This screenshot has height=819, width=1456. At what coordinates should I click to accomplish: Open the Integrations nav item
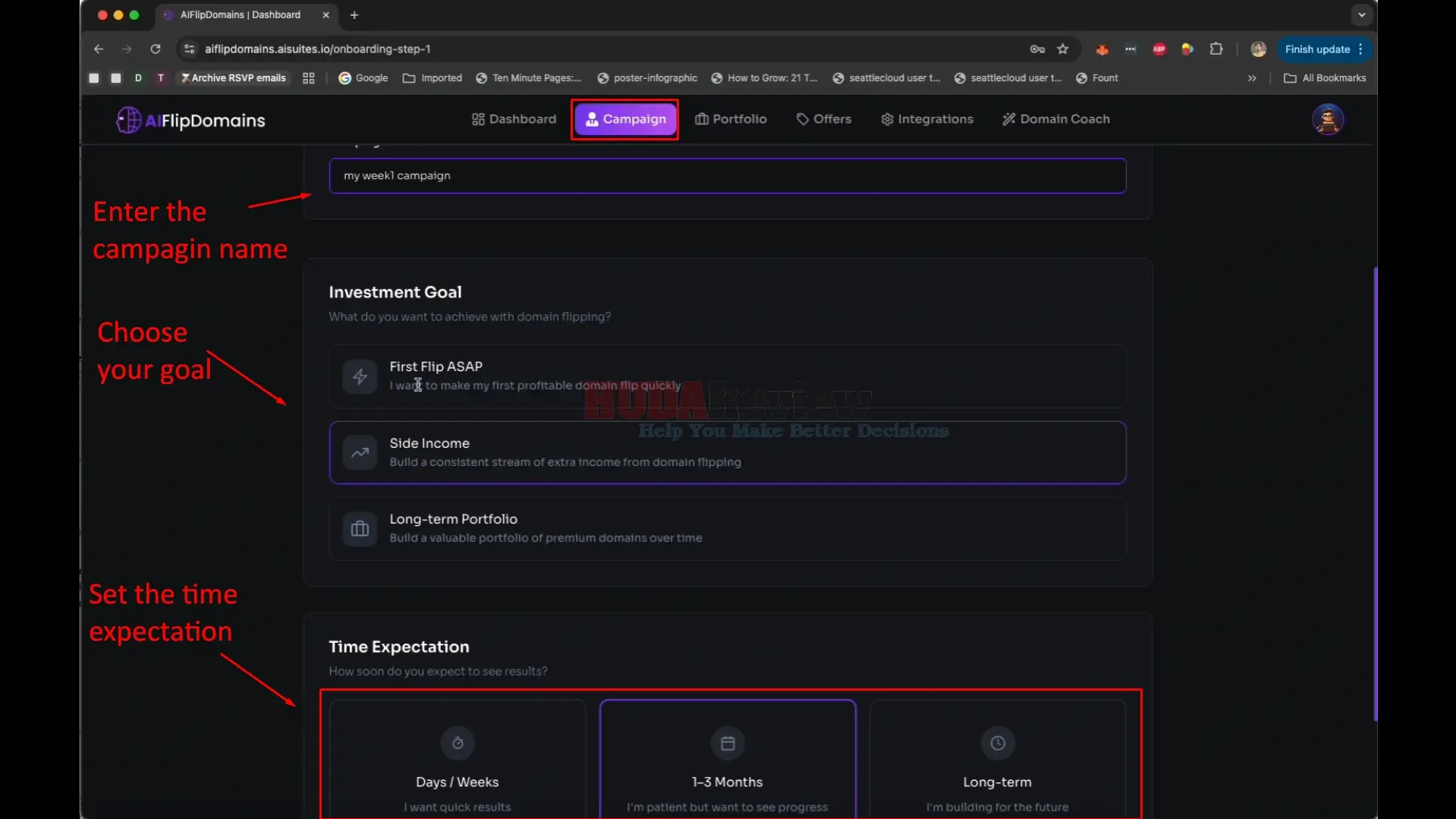coord(926,119)
